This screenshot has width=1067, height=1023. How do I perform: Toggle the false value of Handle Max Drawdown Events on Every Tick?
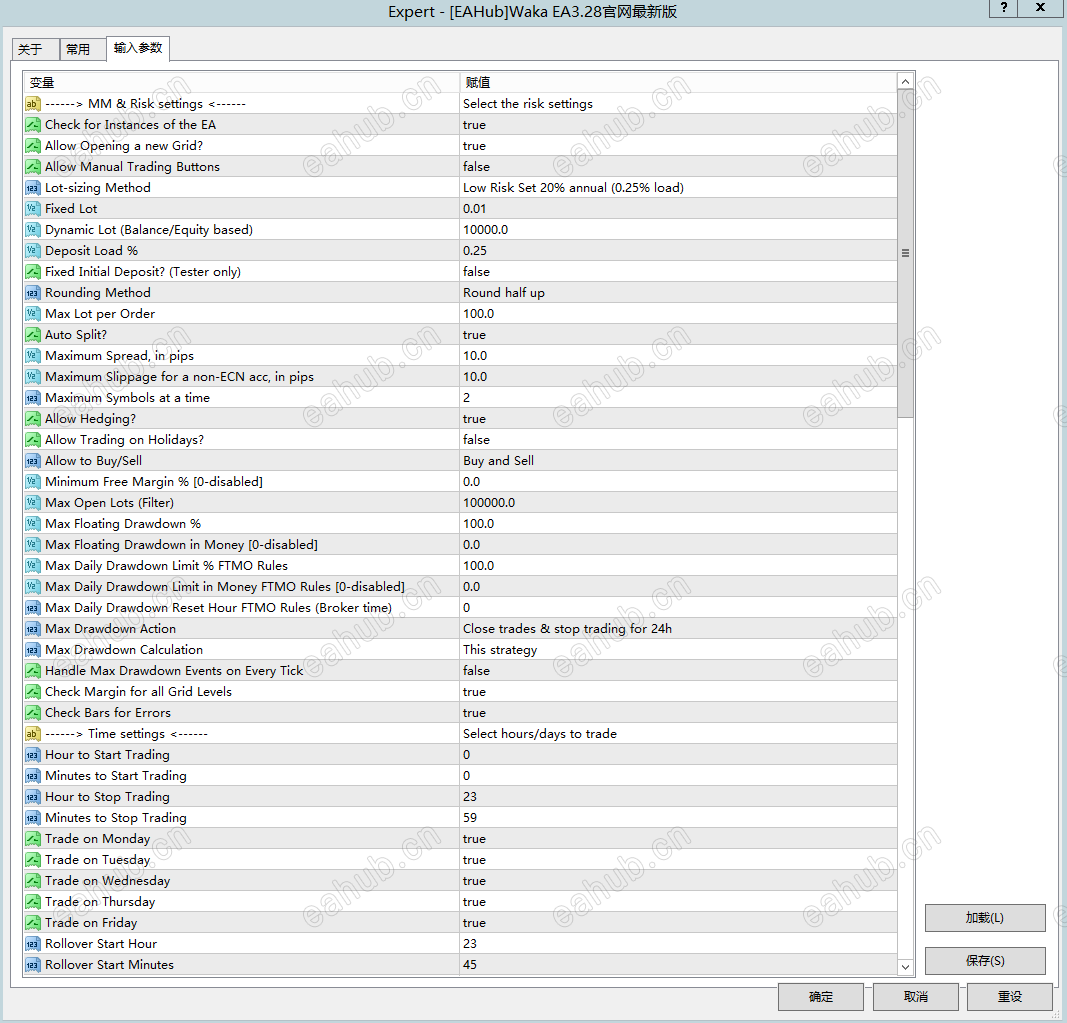(678, 670)
